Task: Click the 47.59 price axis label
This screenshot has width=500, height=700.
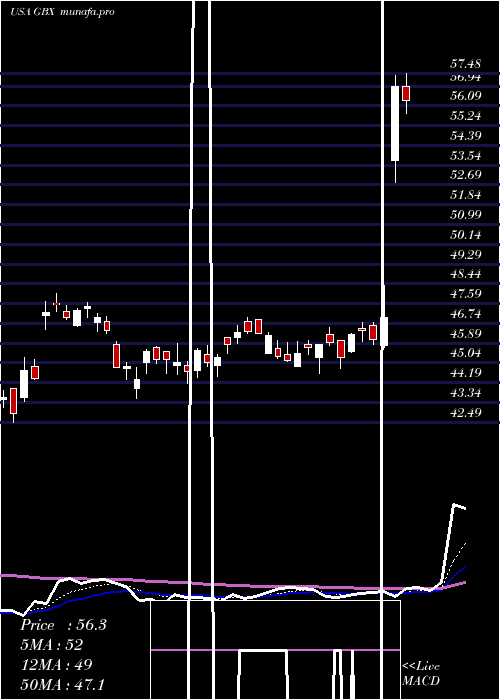Action: (466, 294)
